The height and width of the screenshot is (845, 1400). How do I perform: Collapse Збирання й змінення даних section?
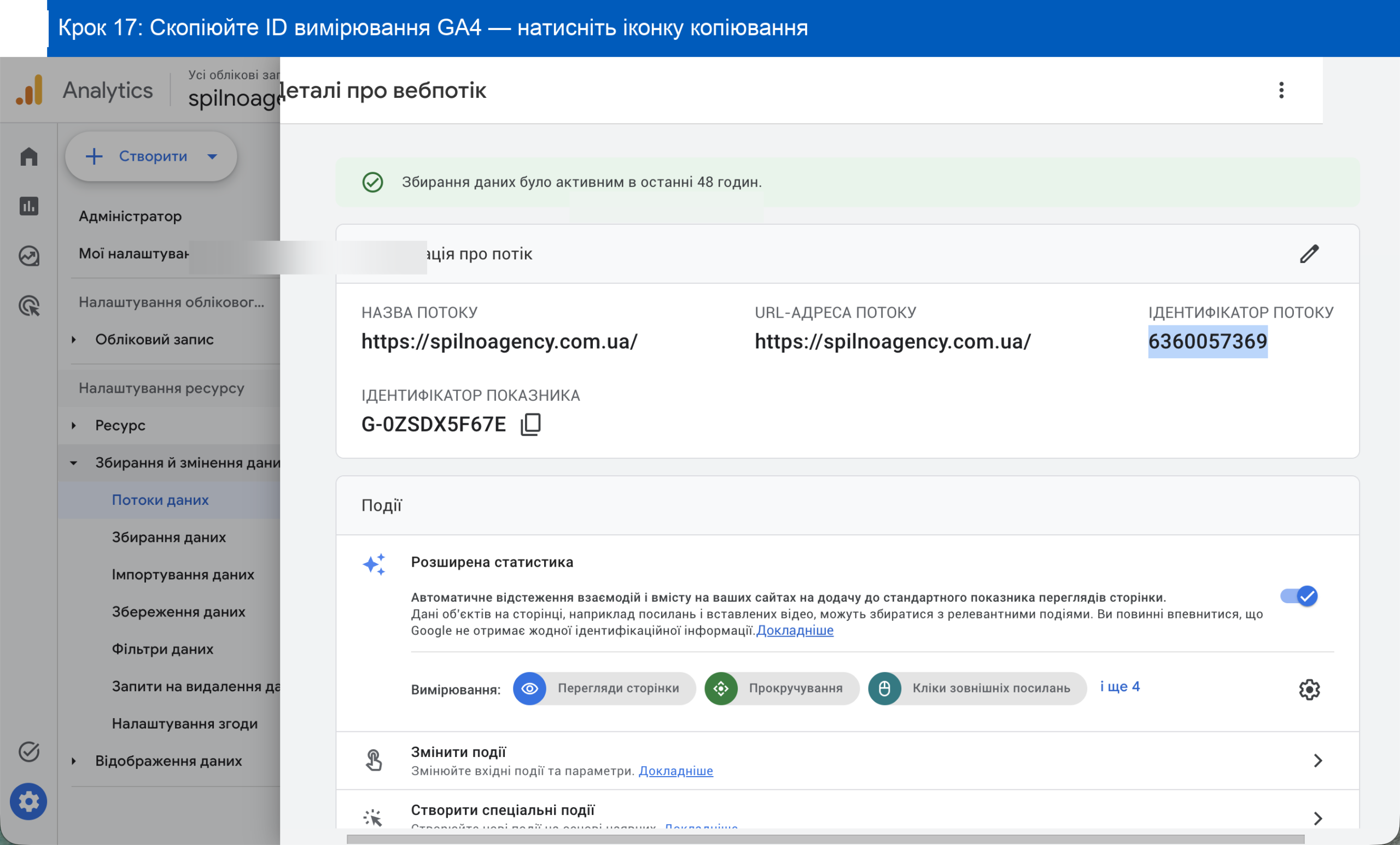pyautogui.click(x=73, y=463)
